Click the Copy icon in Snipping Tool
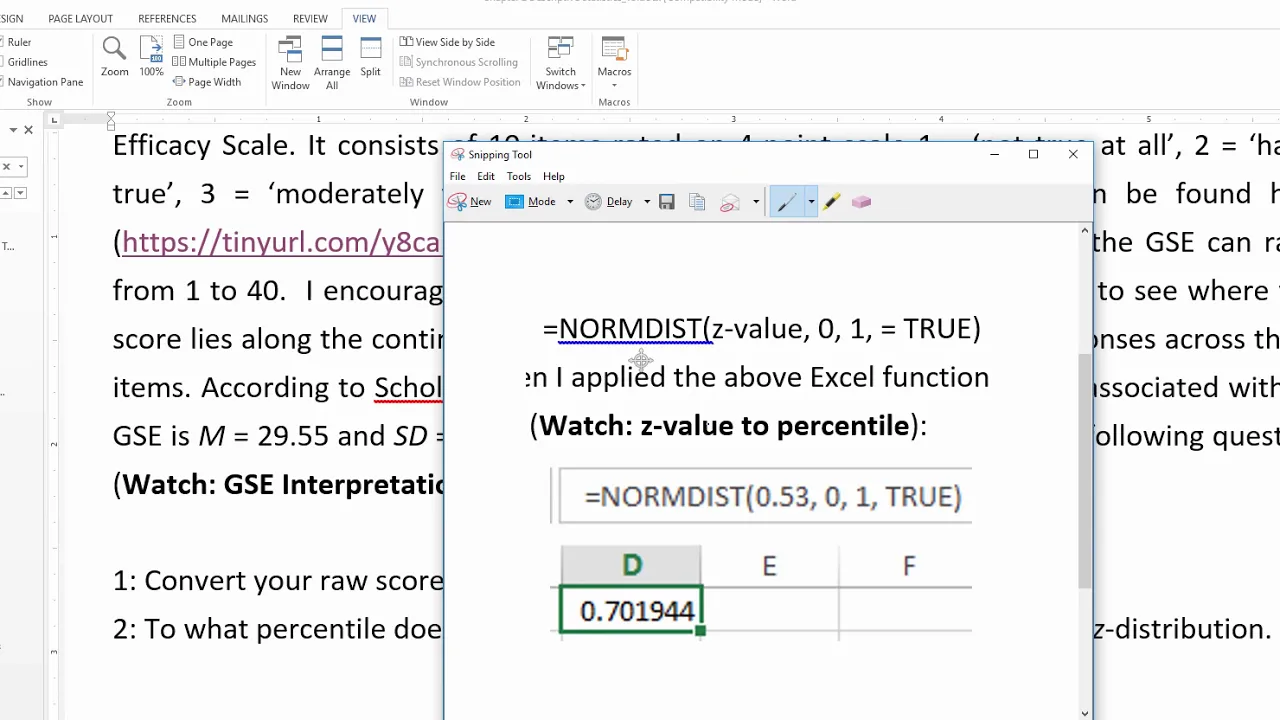1280x720 pixels. 697,202
